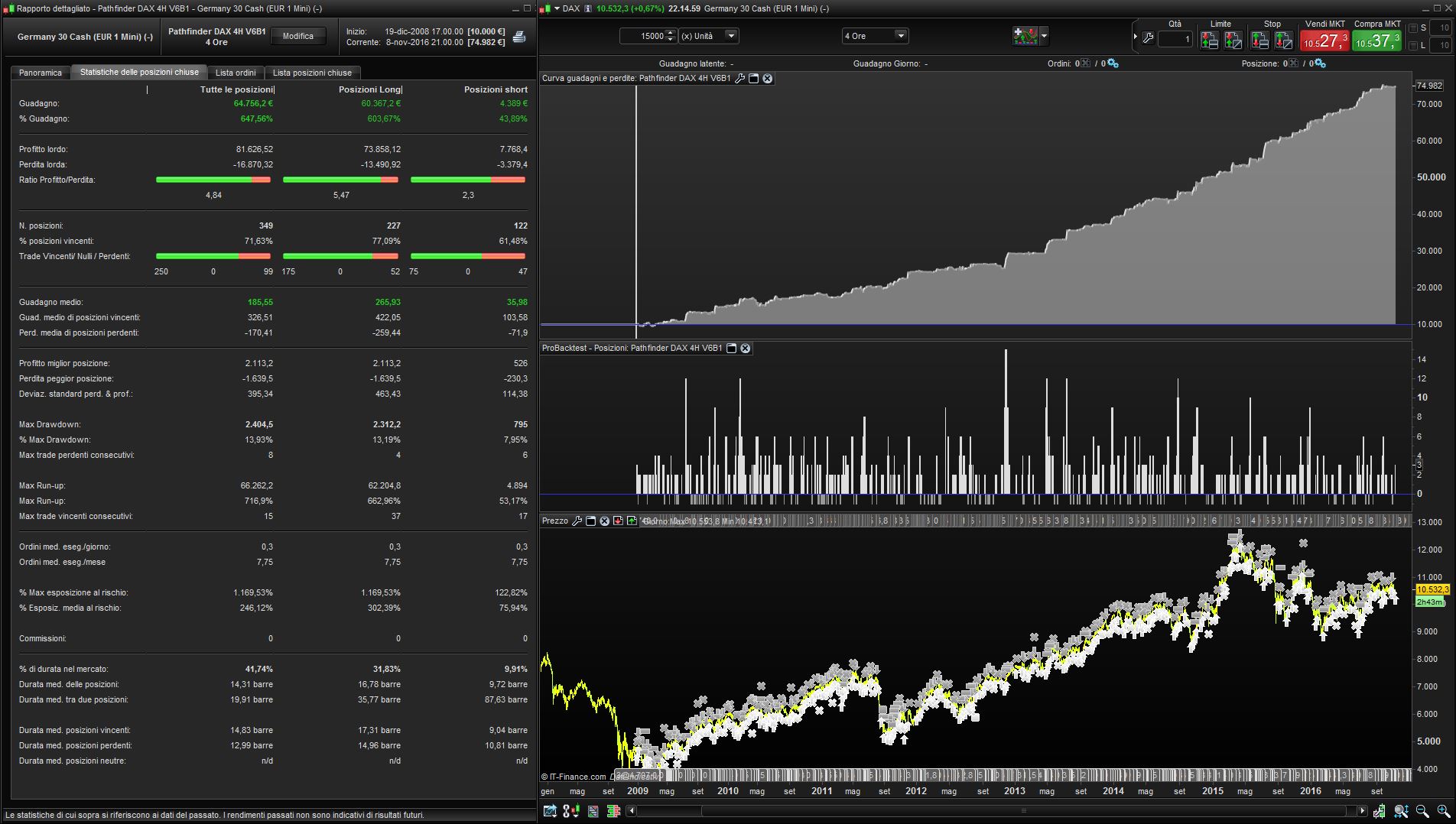Close all positions with Posizione X icon
The image size is (1456, 824).
coord(1293,63)
